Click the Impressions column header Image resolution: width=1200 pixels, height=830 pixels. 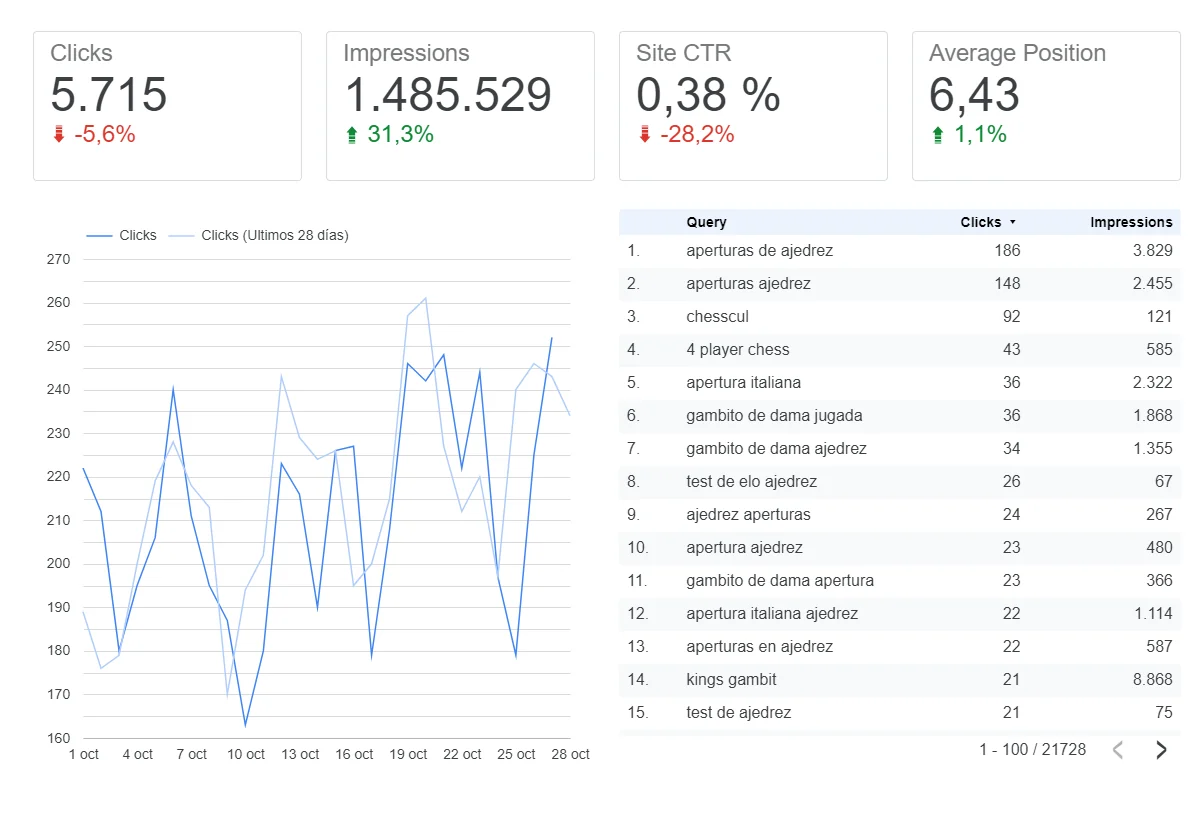[x=1131, y=222]
